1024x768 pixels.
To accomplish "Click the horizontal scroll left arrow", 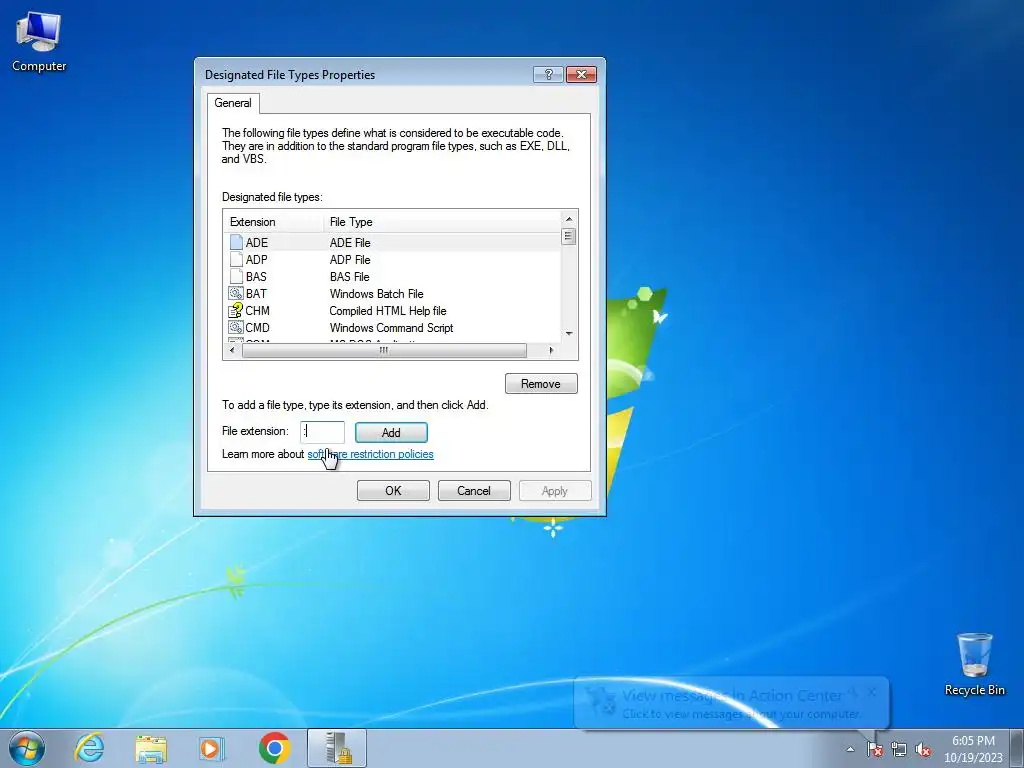I will click(232, 351).
